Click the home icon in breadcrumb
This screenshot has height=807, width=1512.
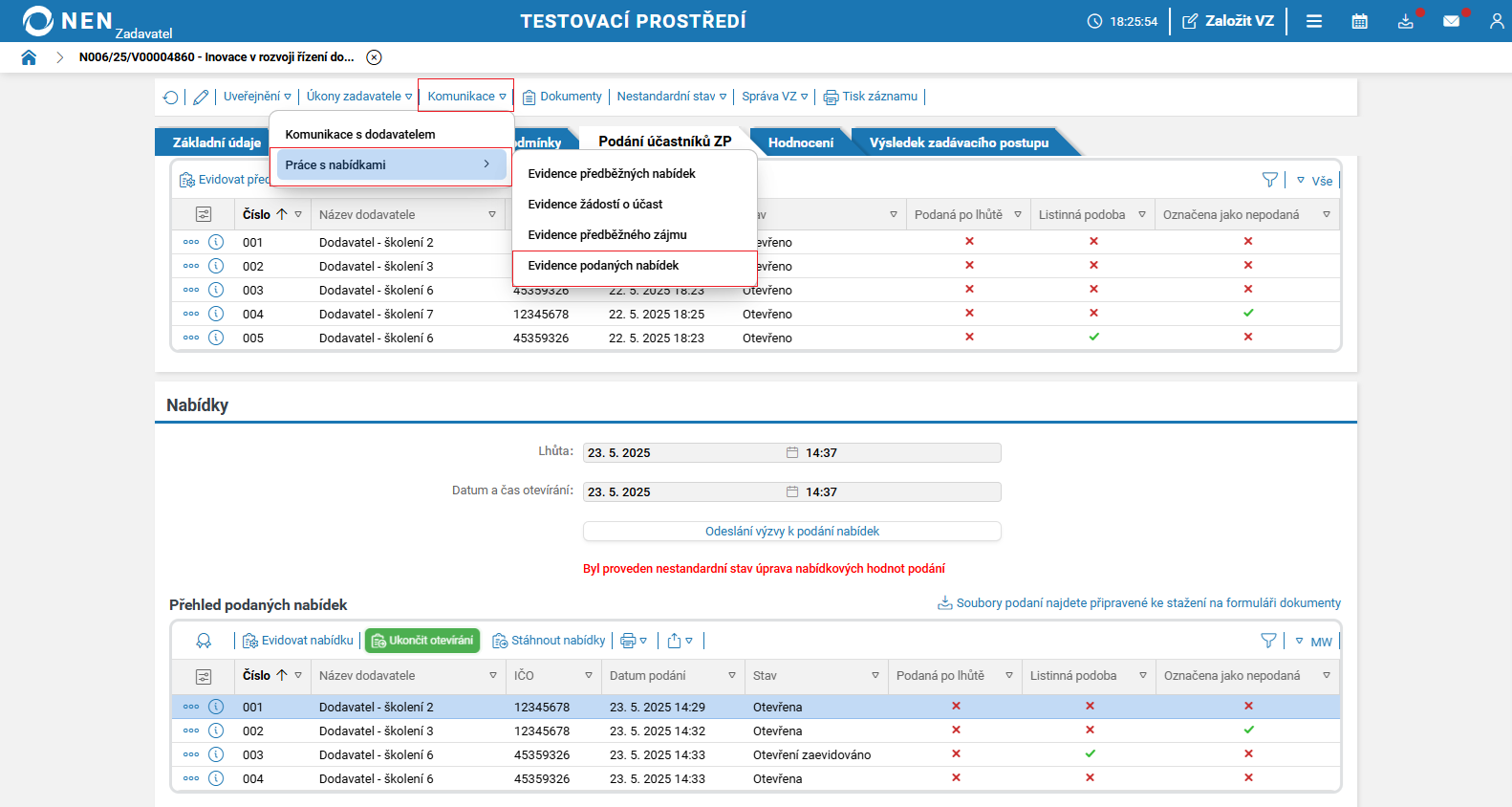[29, 57]
